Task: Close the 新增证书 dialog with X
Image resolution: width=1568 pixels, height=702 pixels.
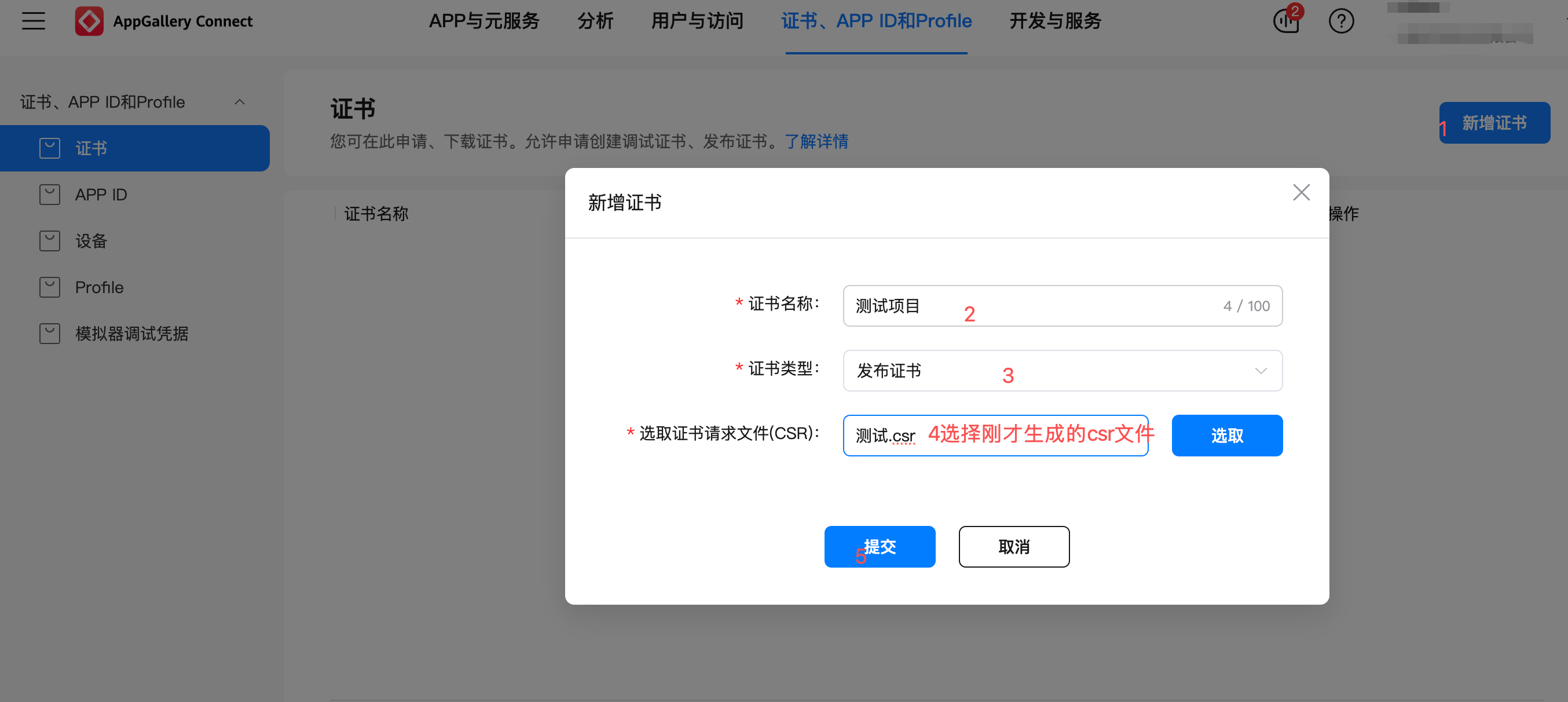Action: pos(1301,192)
